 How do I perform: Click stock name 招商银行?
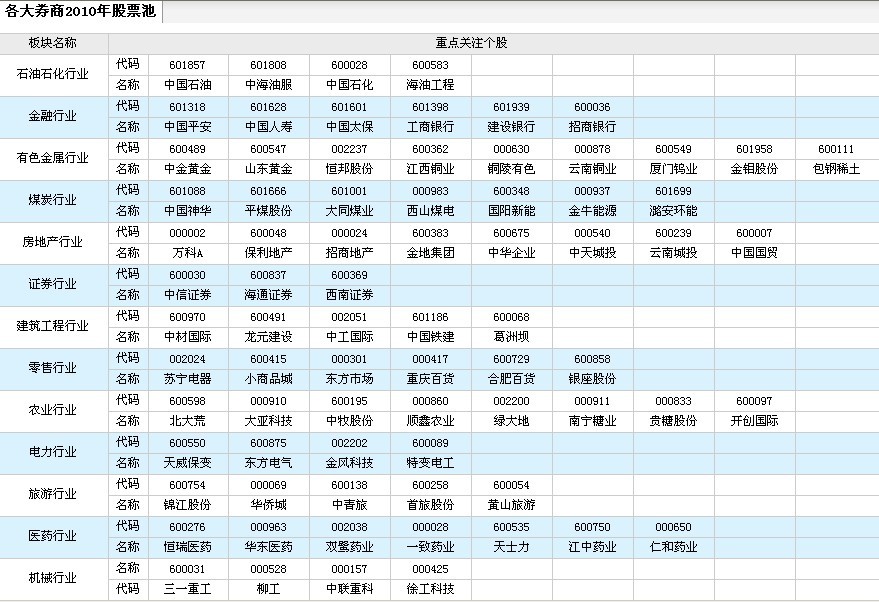593,127
